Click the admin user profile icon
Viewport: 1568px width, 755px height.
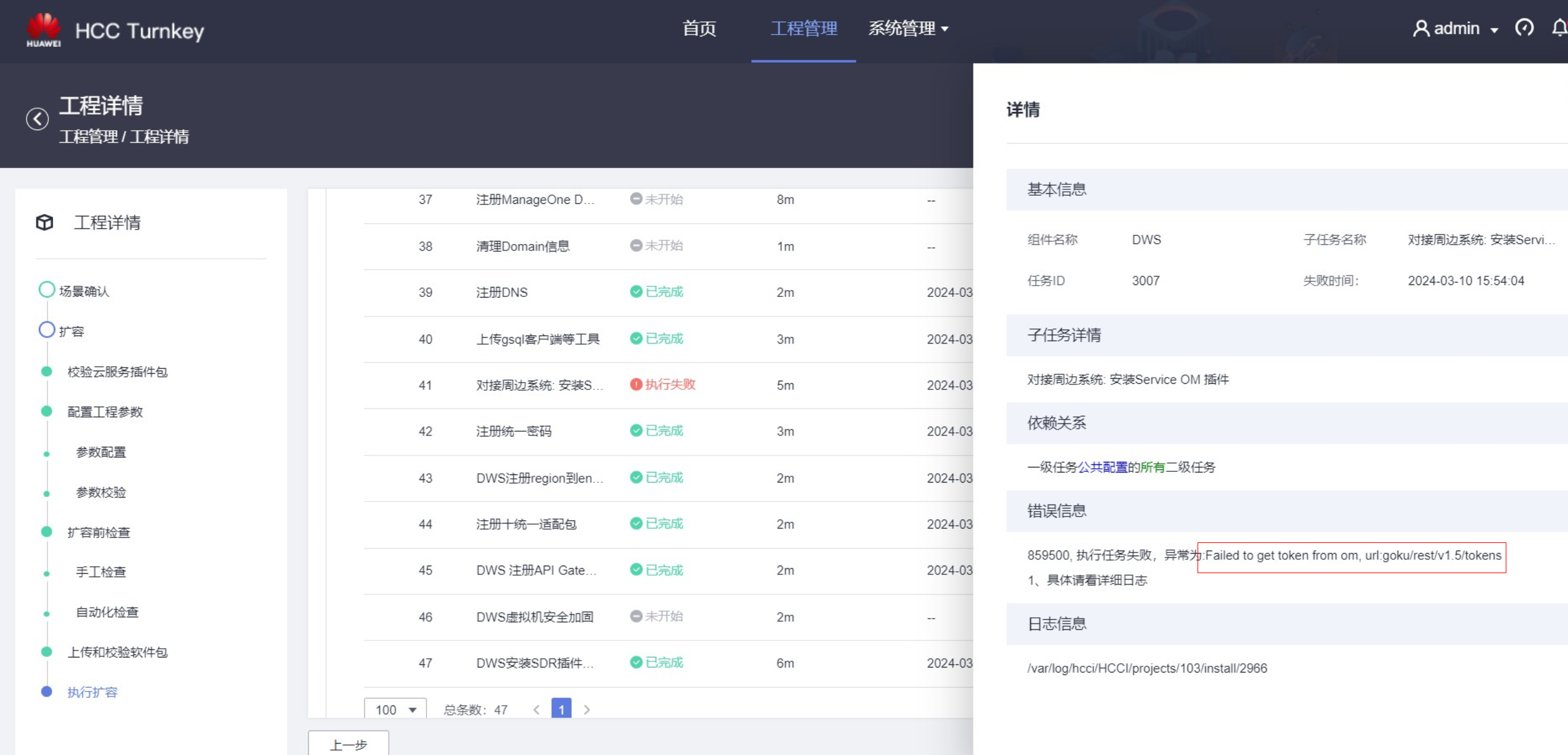(1421, 28)
